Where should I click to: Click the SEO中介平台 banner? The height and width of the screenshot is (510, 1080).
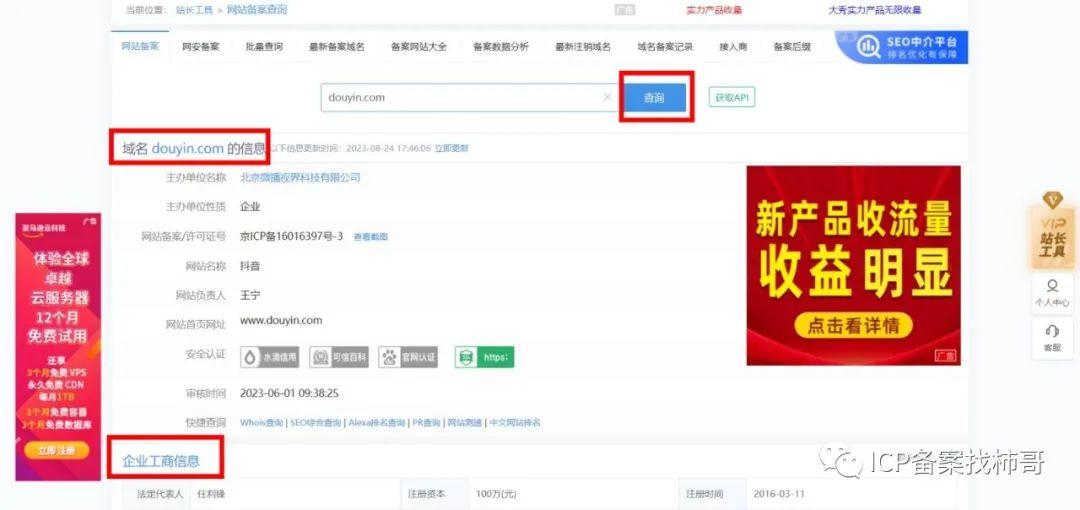[902, 47]
